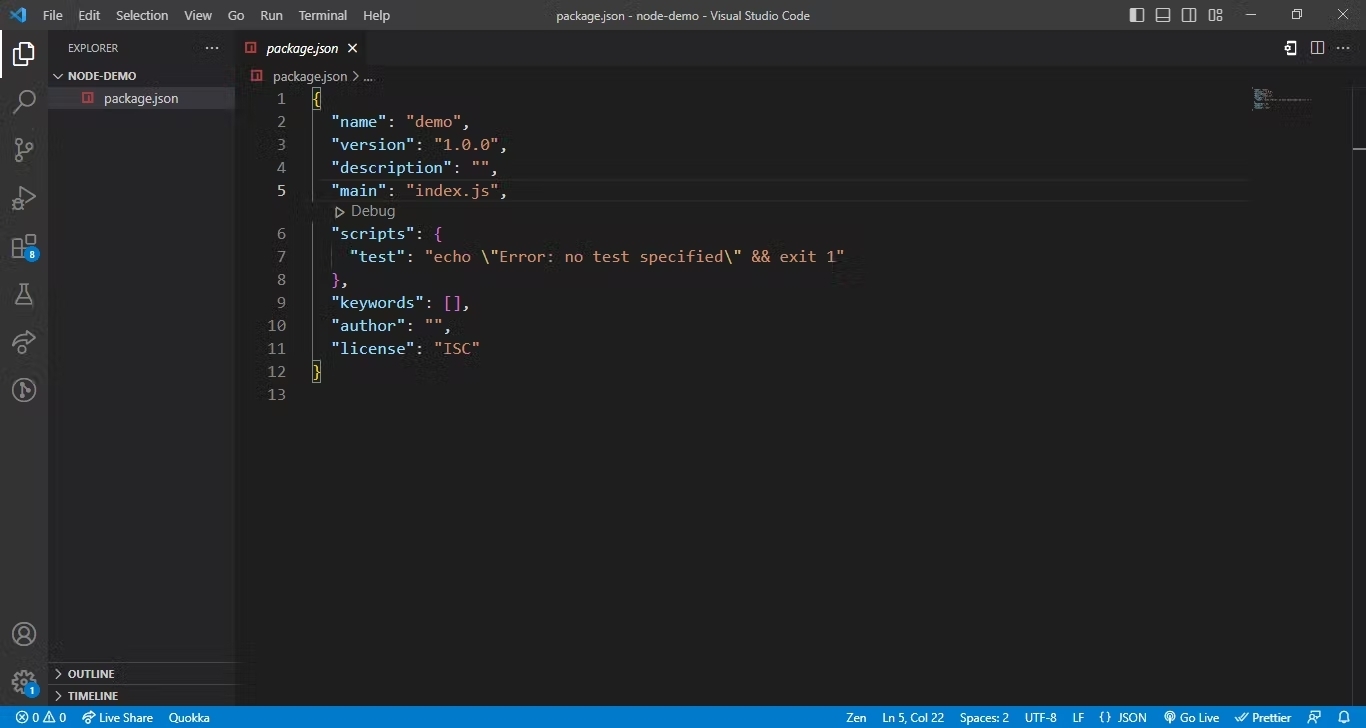This screenshot has width=1366, height=728.
Task: Toggle the secondary side bar
Action: tap(1190, 15)
